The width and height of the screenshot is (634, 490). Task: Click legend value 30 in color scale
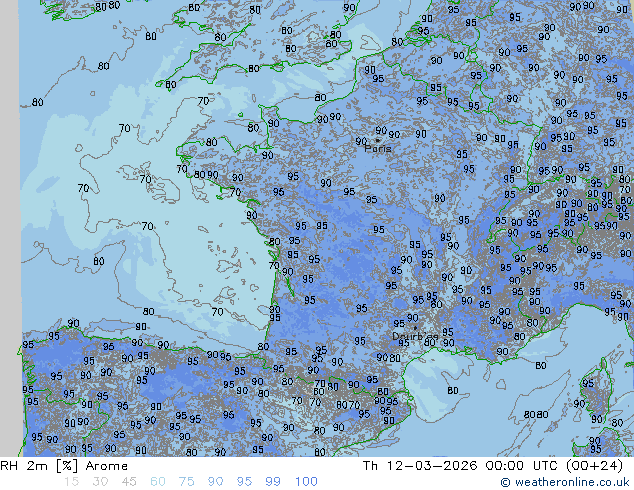point(100,482)
